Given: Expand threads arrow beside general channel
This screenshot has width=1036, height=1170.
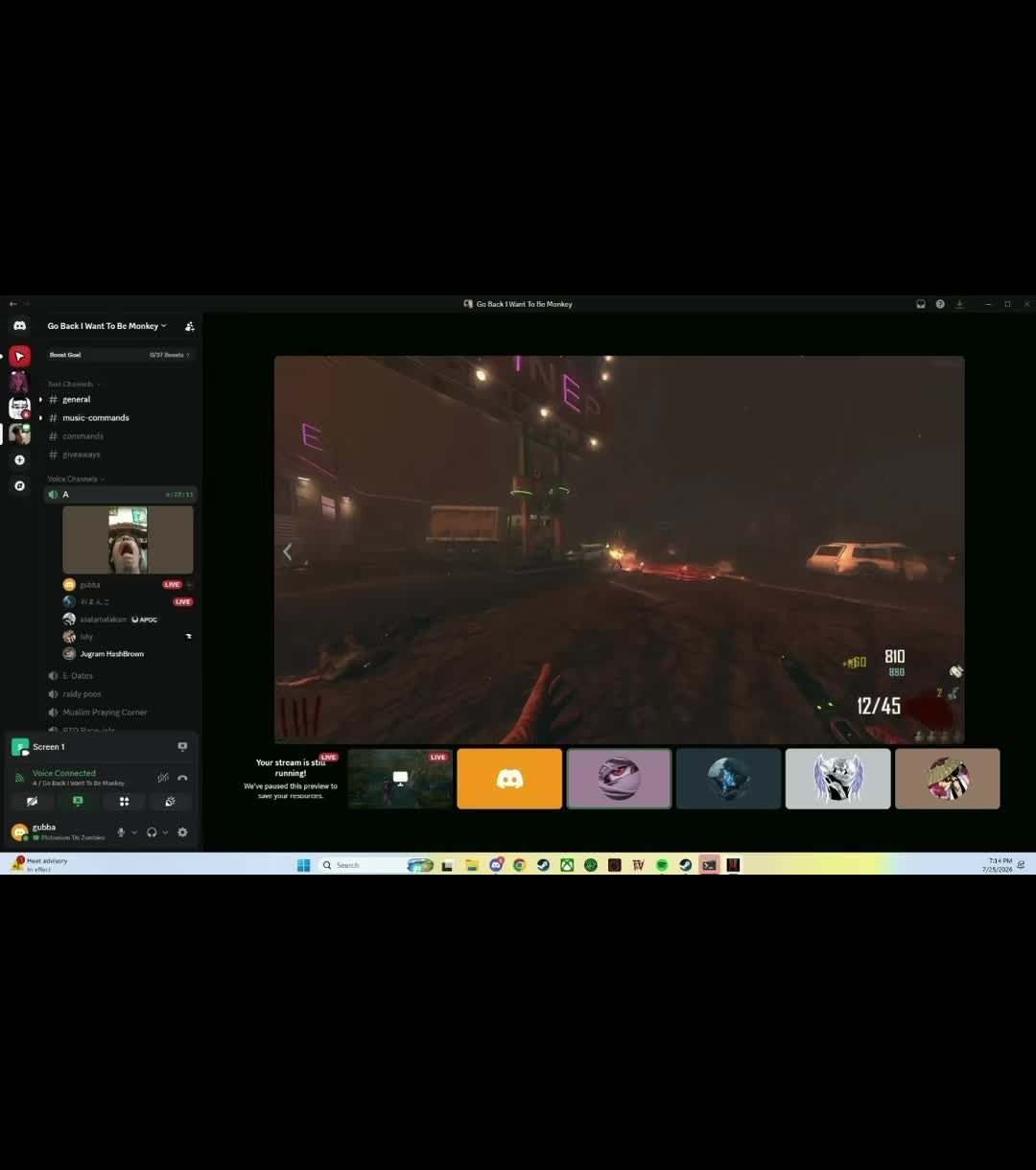Looking at the screenshot, I should pos(40,399).
